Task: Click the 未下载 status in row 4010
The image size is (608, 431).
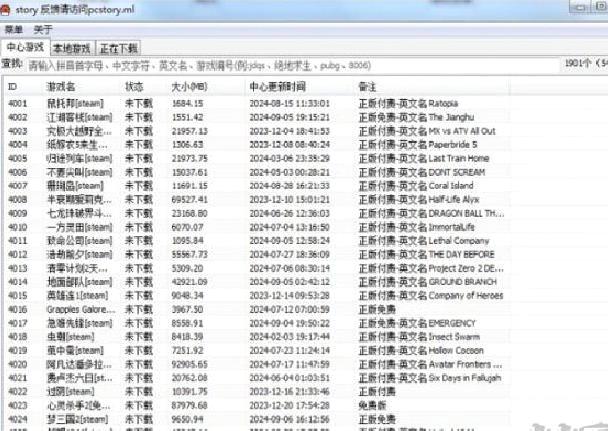Action: pyautogui.click(x=138, y=227)
